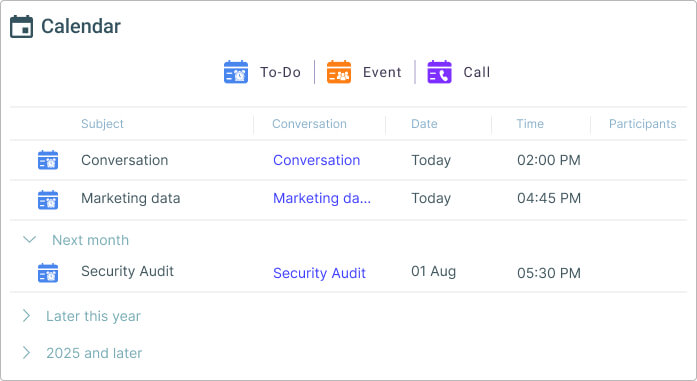Sort by the Subject column header
The image size is (697, 381).
pos(102,124)
